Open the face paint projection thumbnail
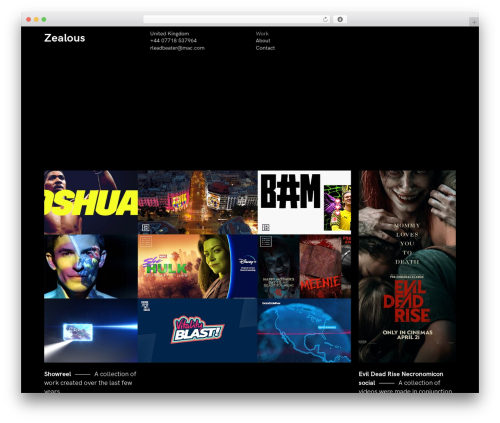 91,266
